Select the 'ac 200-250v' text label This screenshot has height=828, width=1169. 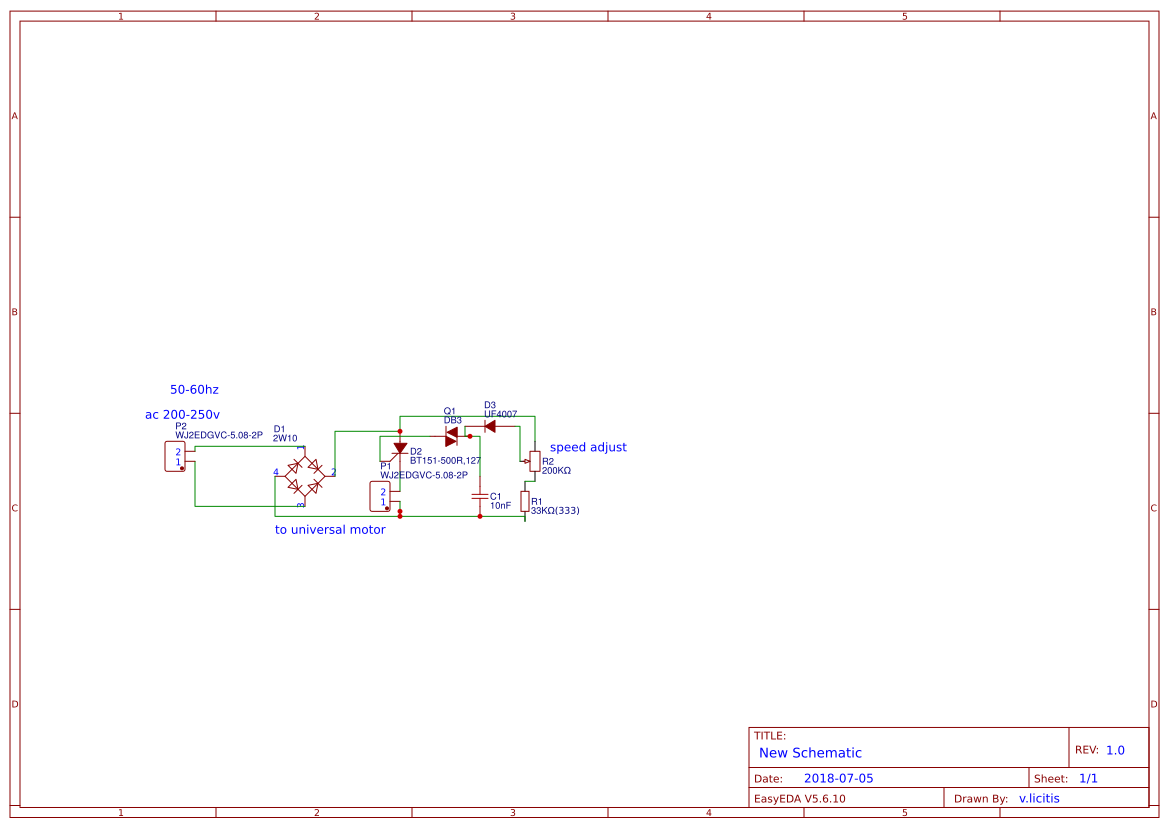click(181, 414)
